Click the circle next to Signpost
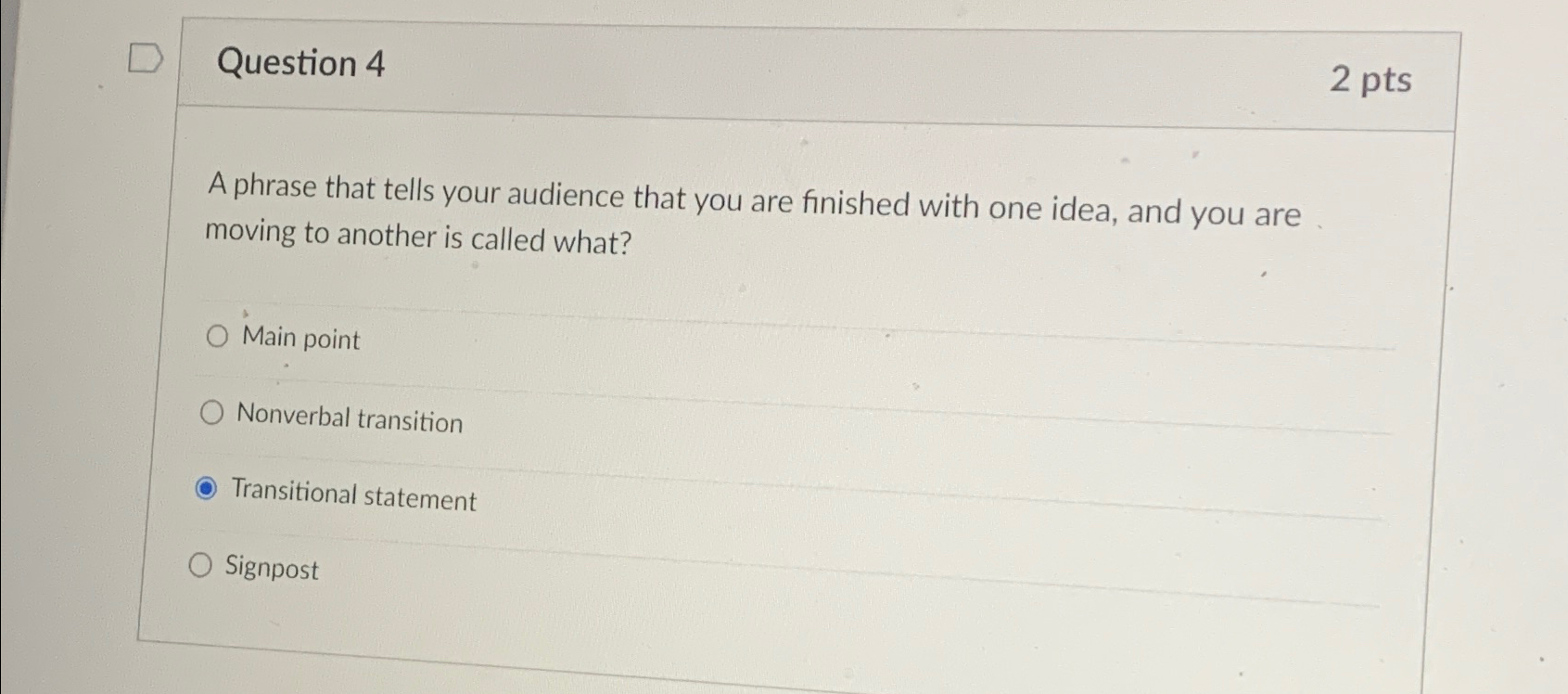 click(x=201, y=563)
